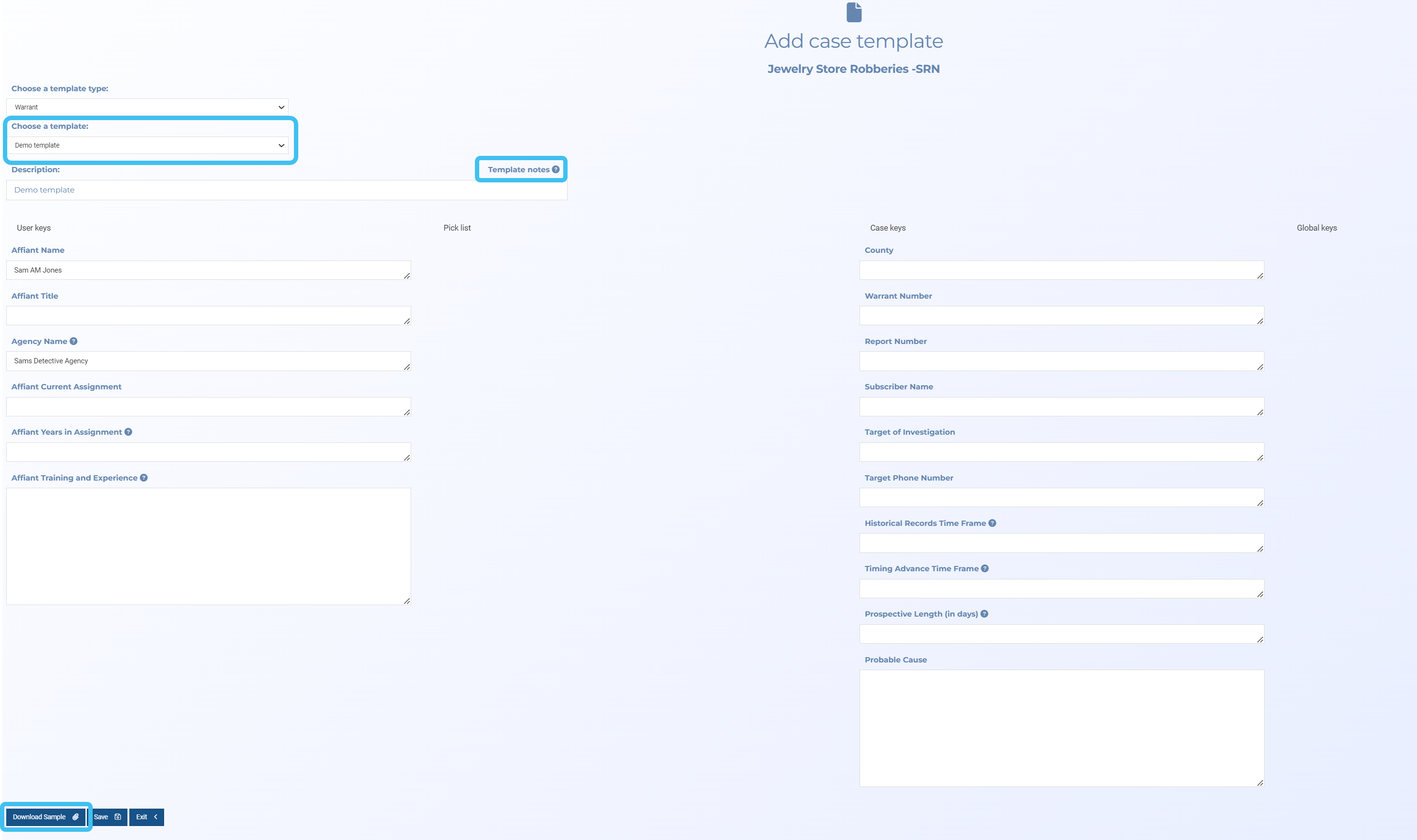Viewport: 1417px width, 840px height.
Task: Click the Exit button
Action: point(146,817)
